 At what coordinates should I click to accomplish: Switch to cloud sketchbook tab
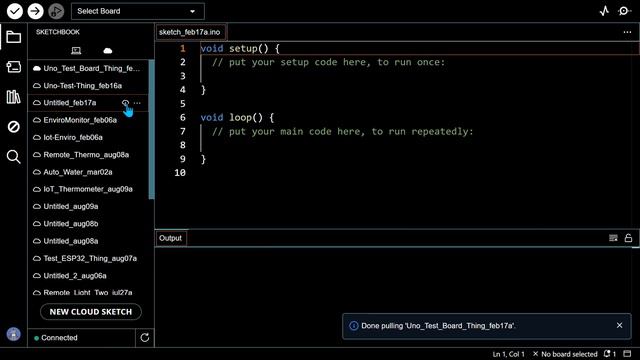point(108,51)
